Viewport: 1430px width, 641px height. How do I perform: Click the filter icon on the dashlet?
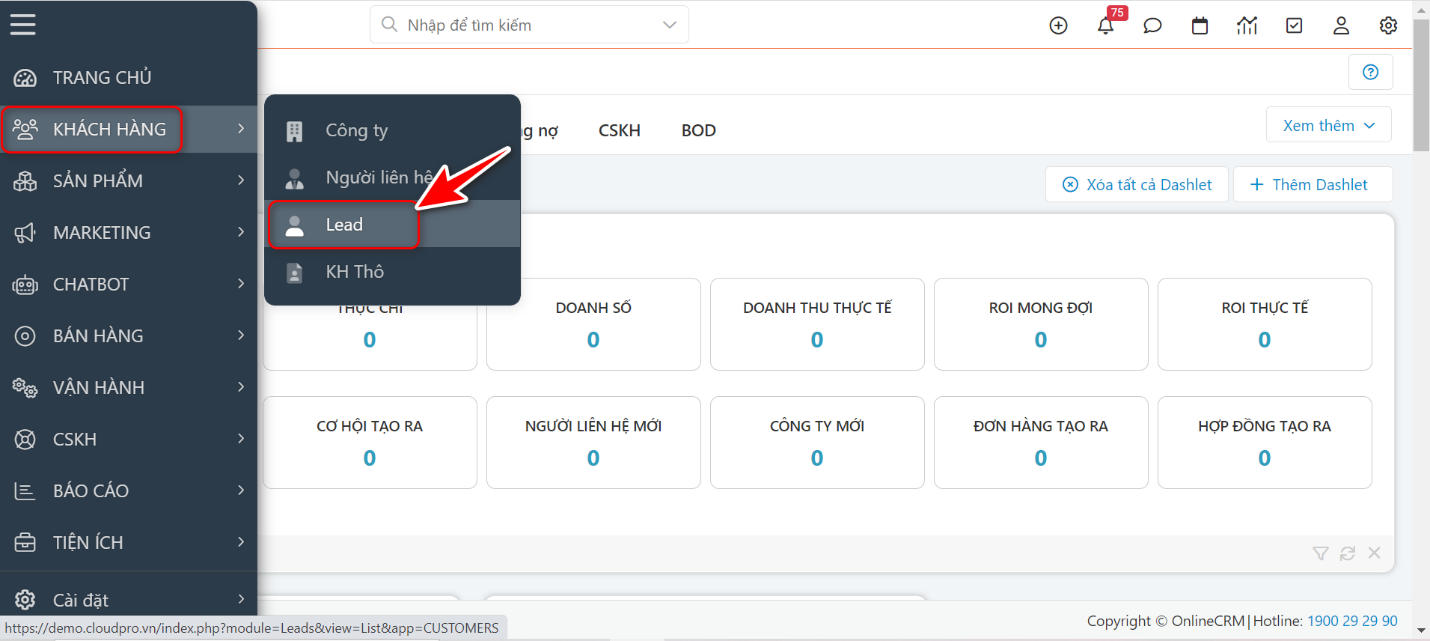[1320, 553]
